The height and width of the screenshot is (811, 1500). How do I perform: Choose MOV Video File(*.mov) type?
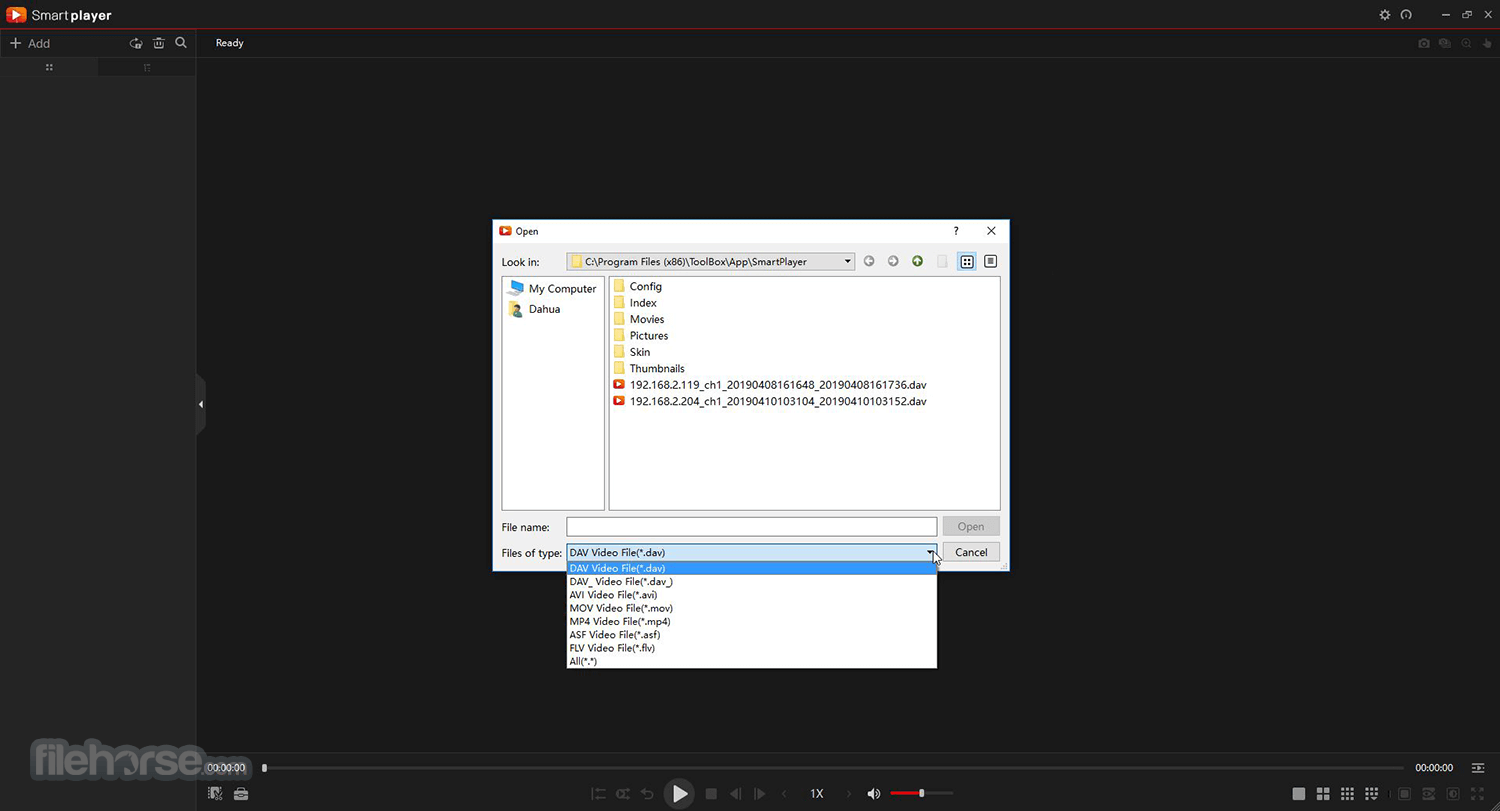[752, 608]
